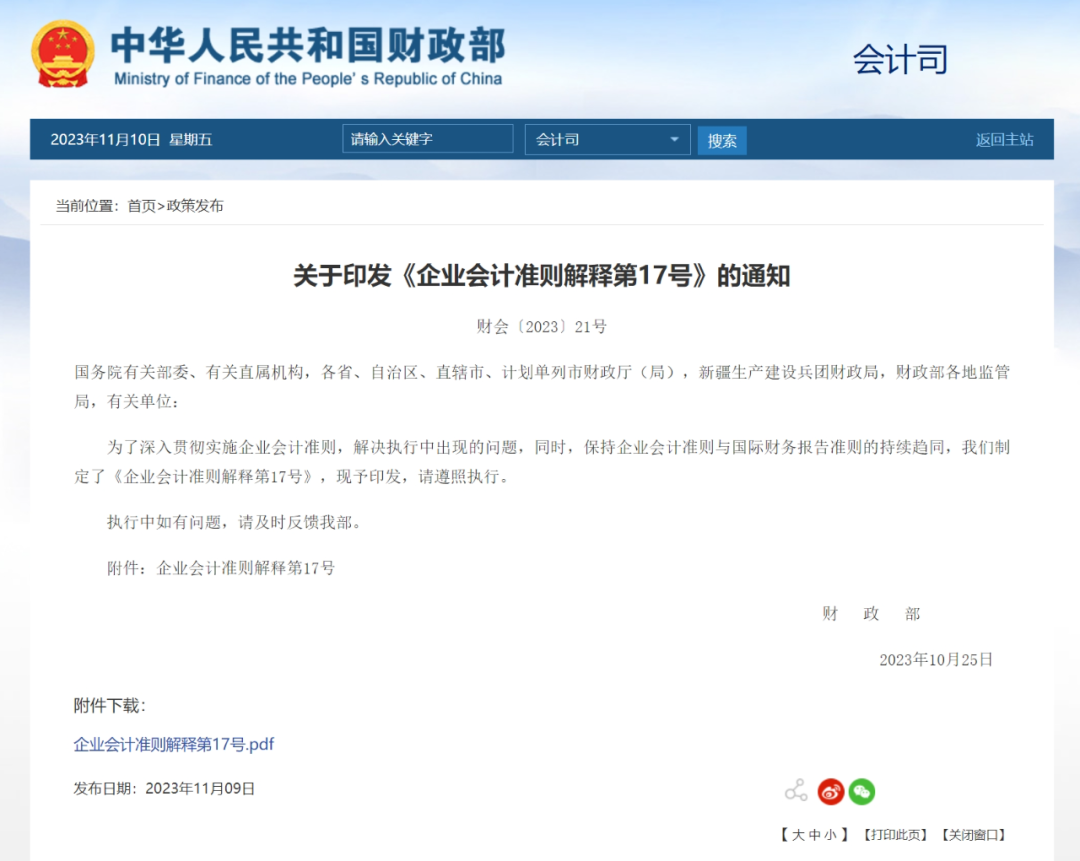Set font size to 小

[x=831, y=835]
